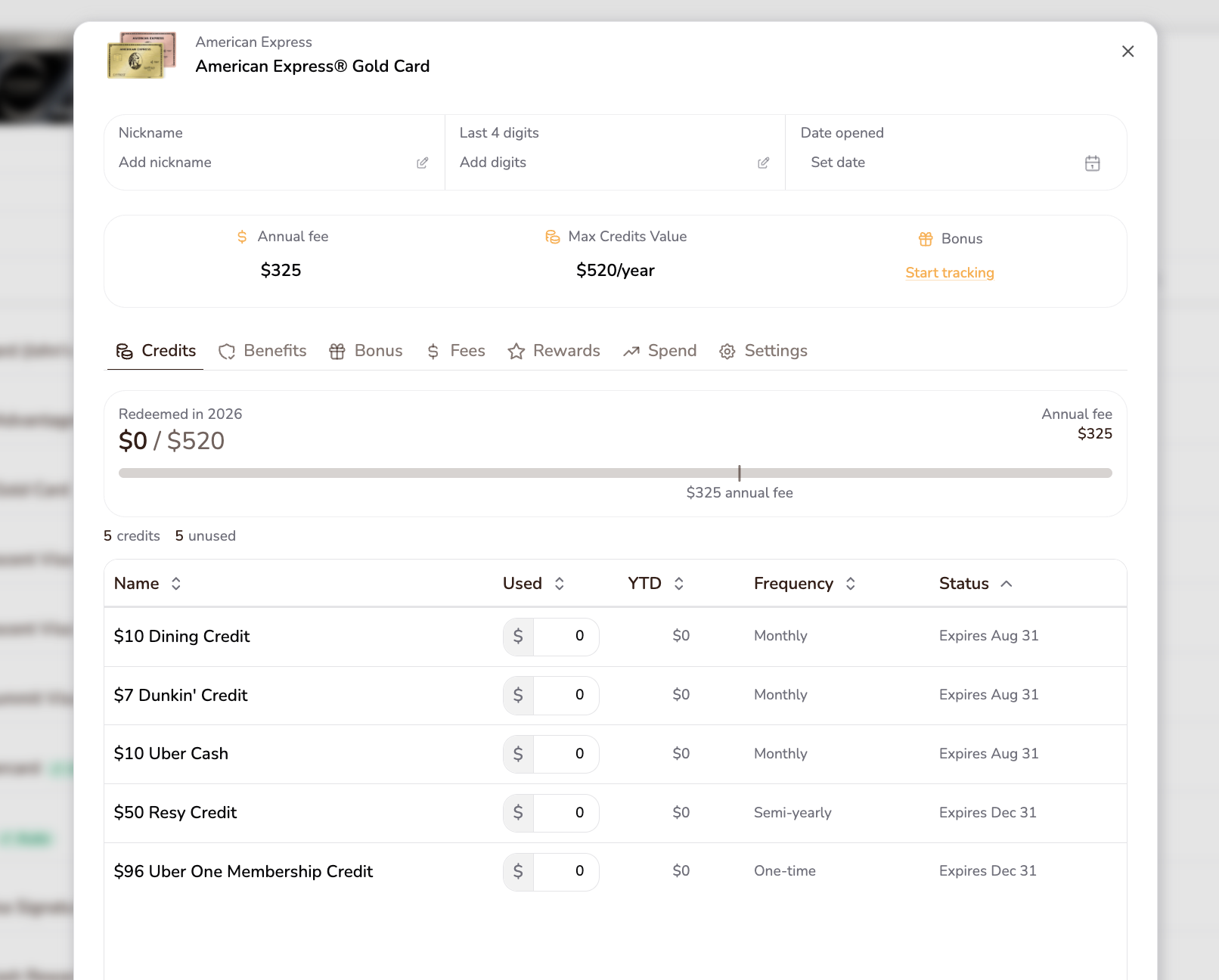Click the used amount field for $10 Uber Cash
1219x980 pixels.
pos(566,755)
